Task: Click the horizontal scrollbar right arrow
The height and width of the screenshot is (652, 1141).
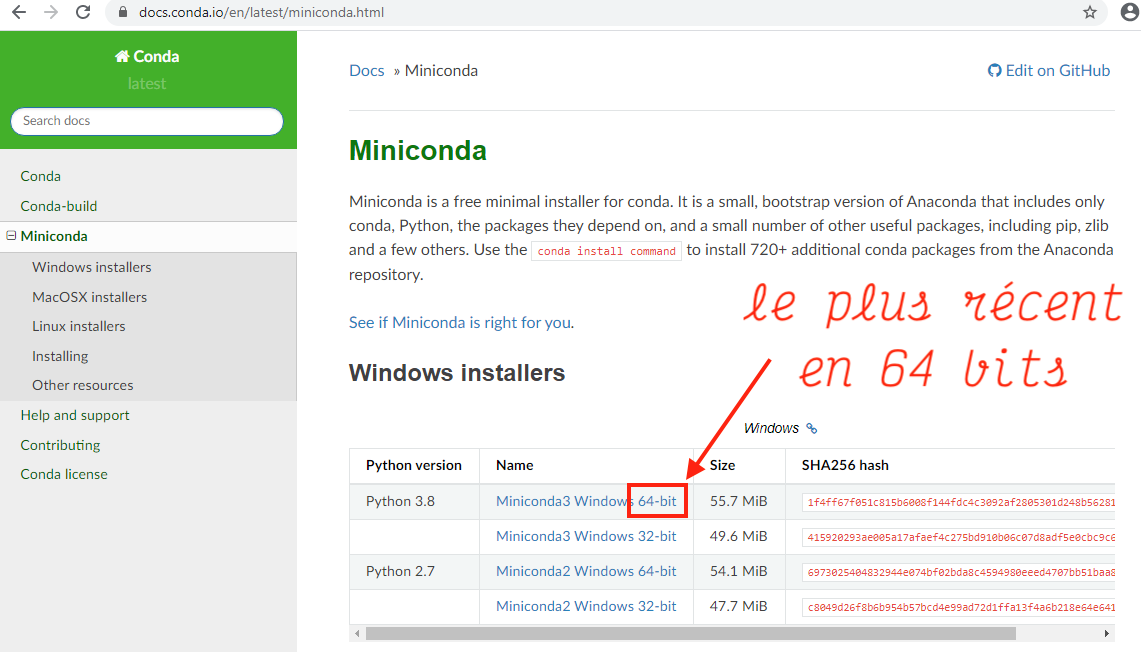Action: 1107,634
